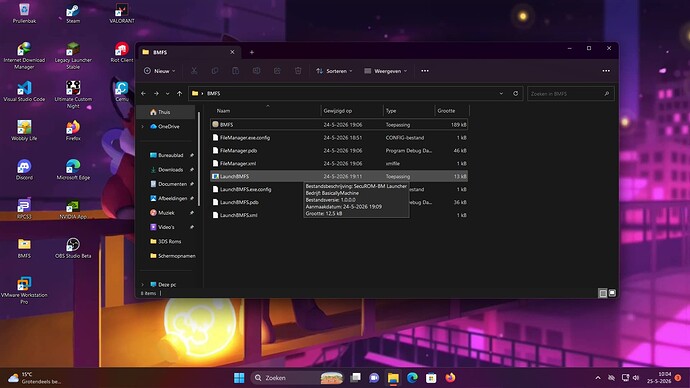Open VMware Workstation Pro shortcut

24,290
